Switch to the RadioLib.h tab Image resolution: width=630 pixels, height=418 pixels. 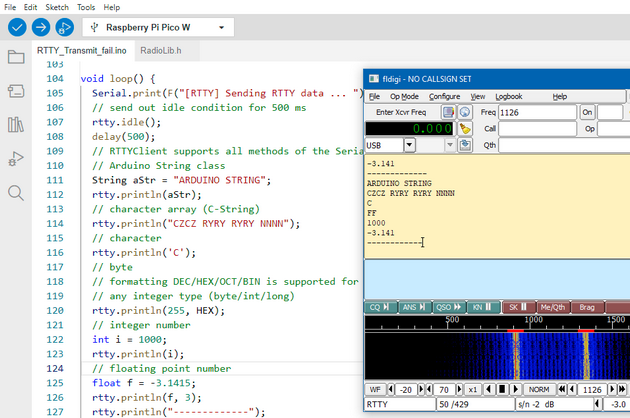(x=161, y=51)
